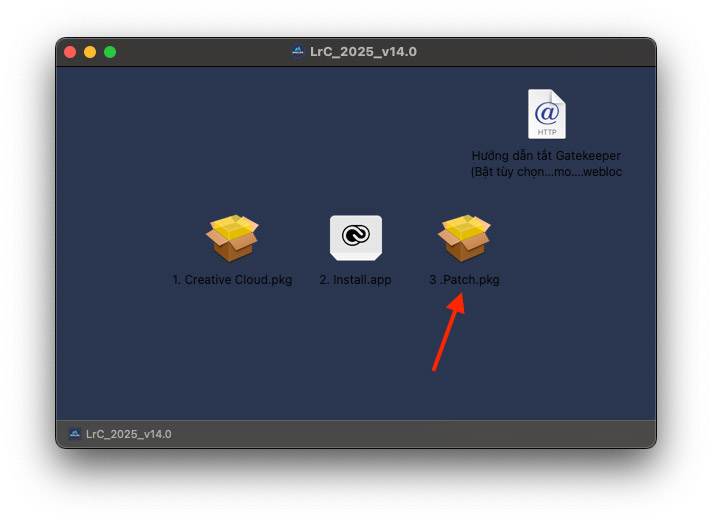
Task: Close the window with the red button
Action: [x=70, y=52]
